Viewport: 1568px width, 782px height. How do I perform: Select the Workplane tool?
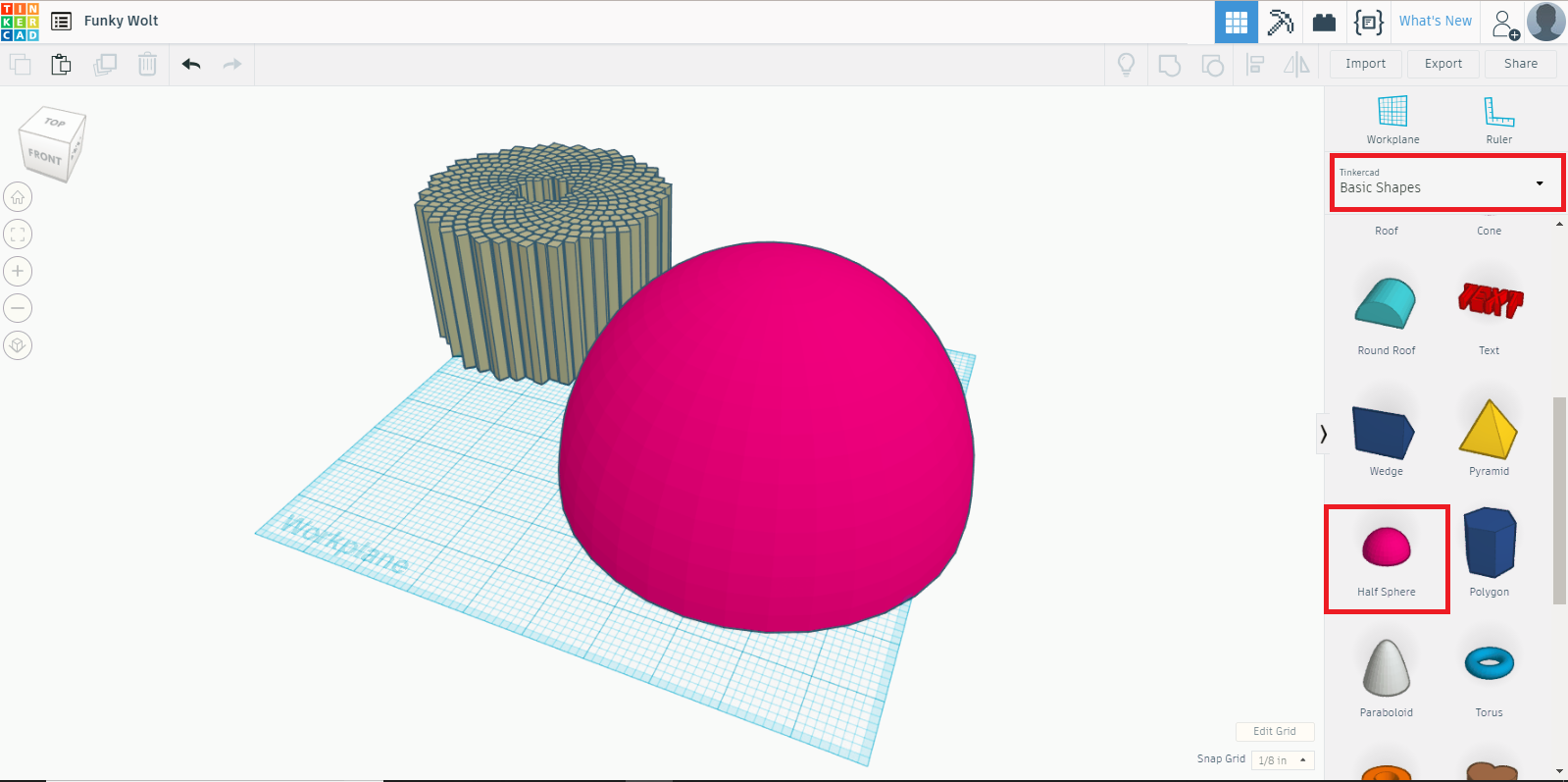pos(1392,120)
